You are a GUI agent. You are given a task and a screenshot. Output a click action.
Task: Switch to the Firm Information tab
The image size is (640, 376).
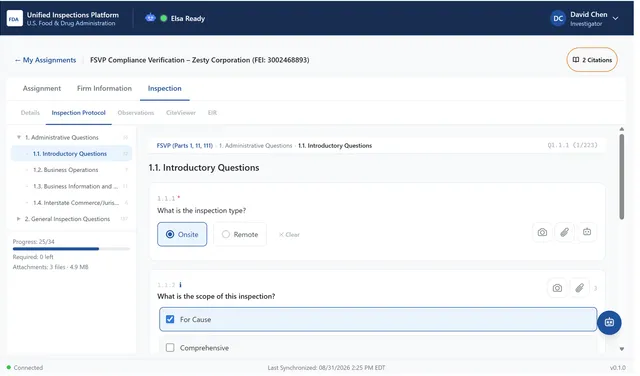104,88
